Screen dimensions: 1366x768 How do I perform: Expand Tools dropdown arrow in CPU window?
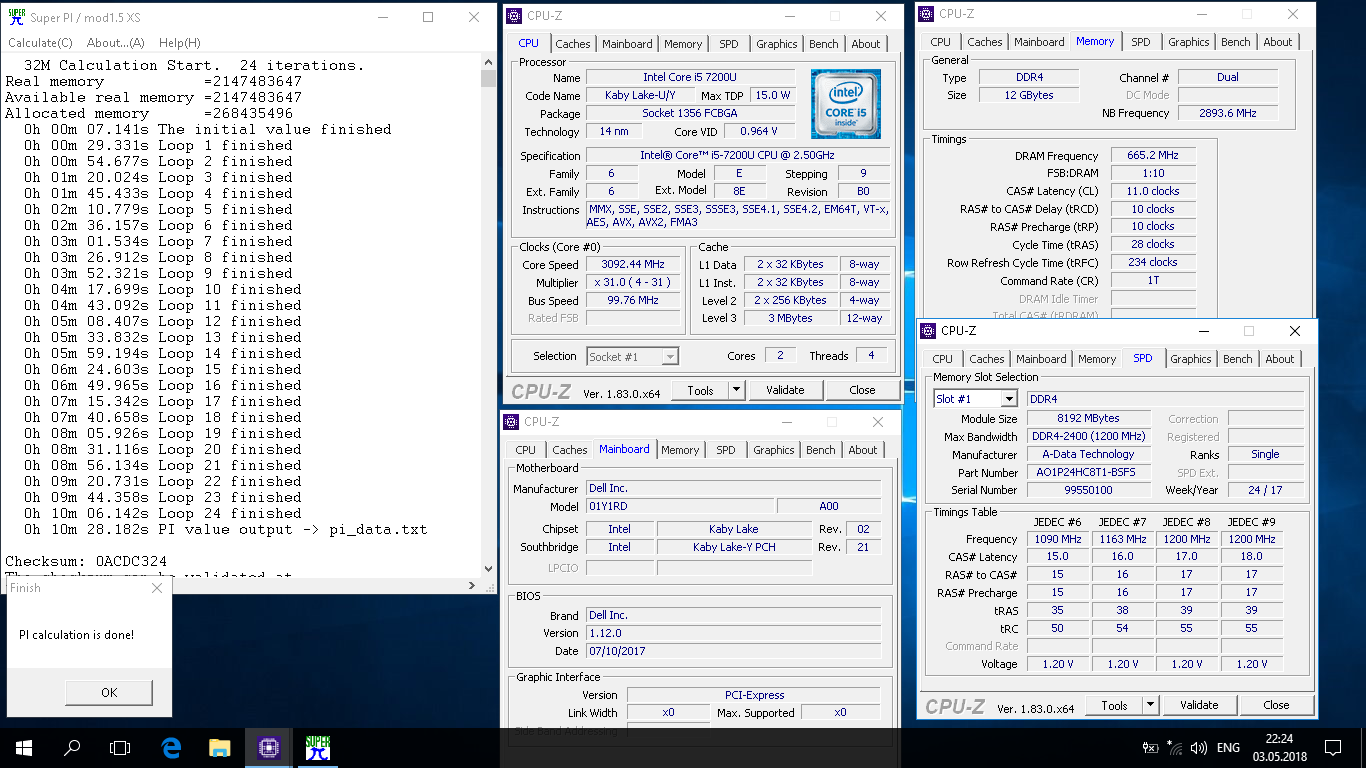(x=736, y=390)
